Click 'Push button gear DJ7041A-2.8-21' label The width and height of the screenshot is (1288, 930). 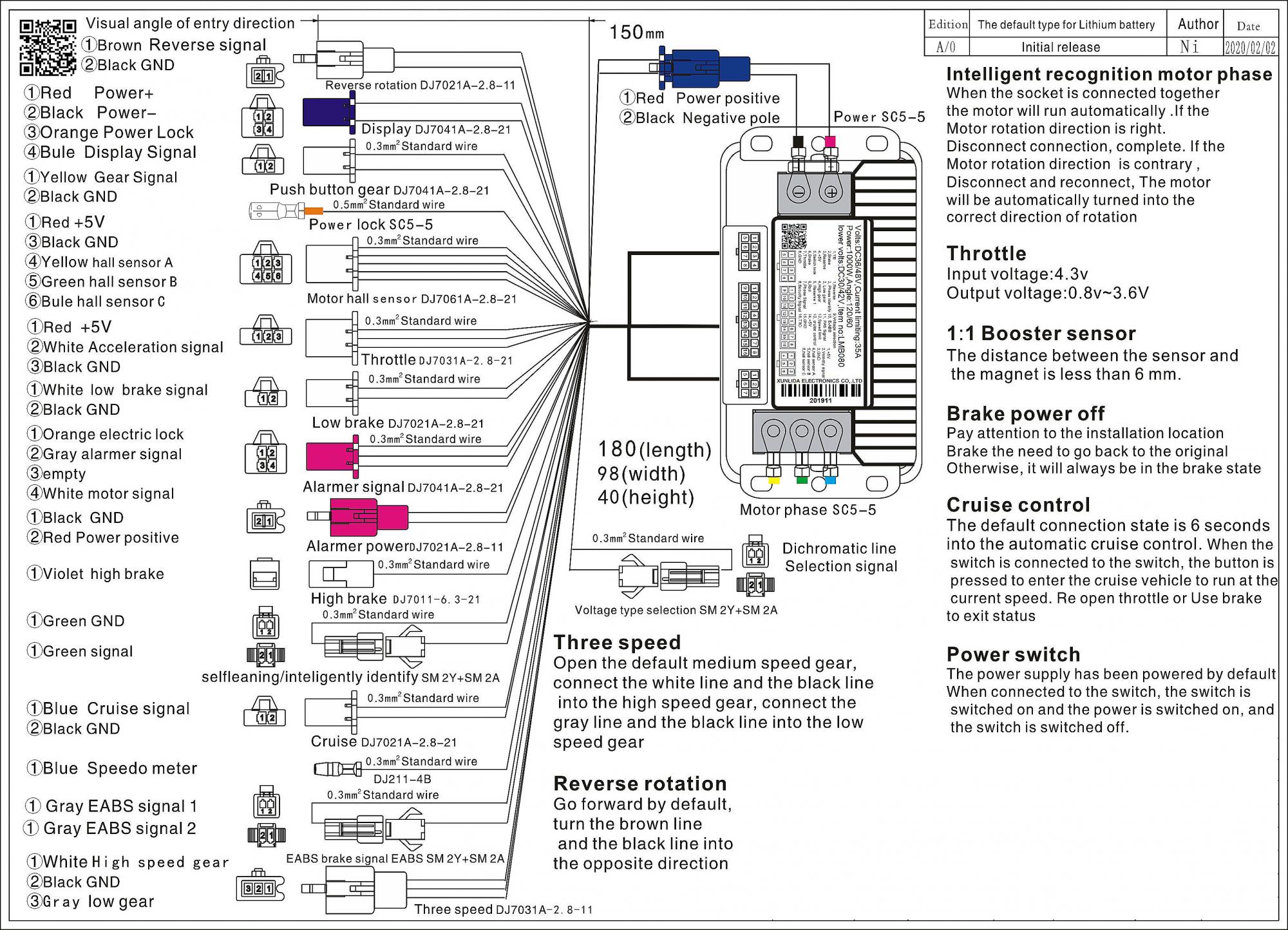(x=379, y=190)
